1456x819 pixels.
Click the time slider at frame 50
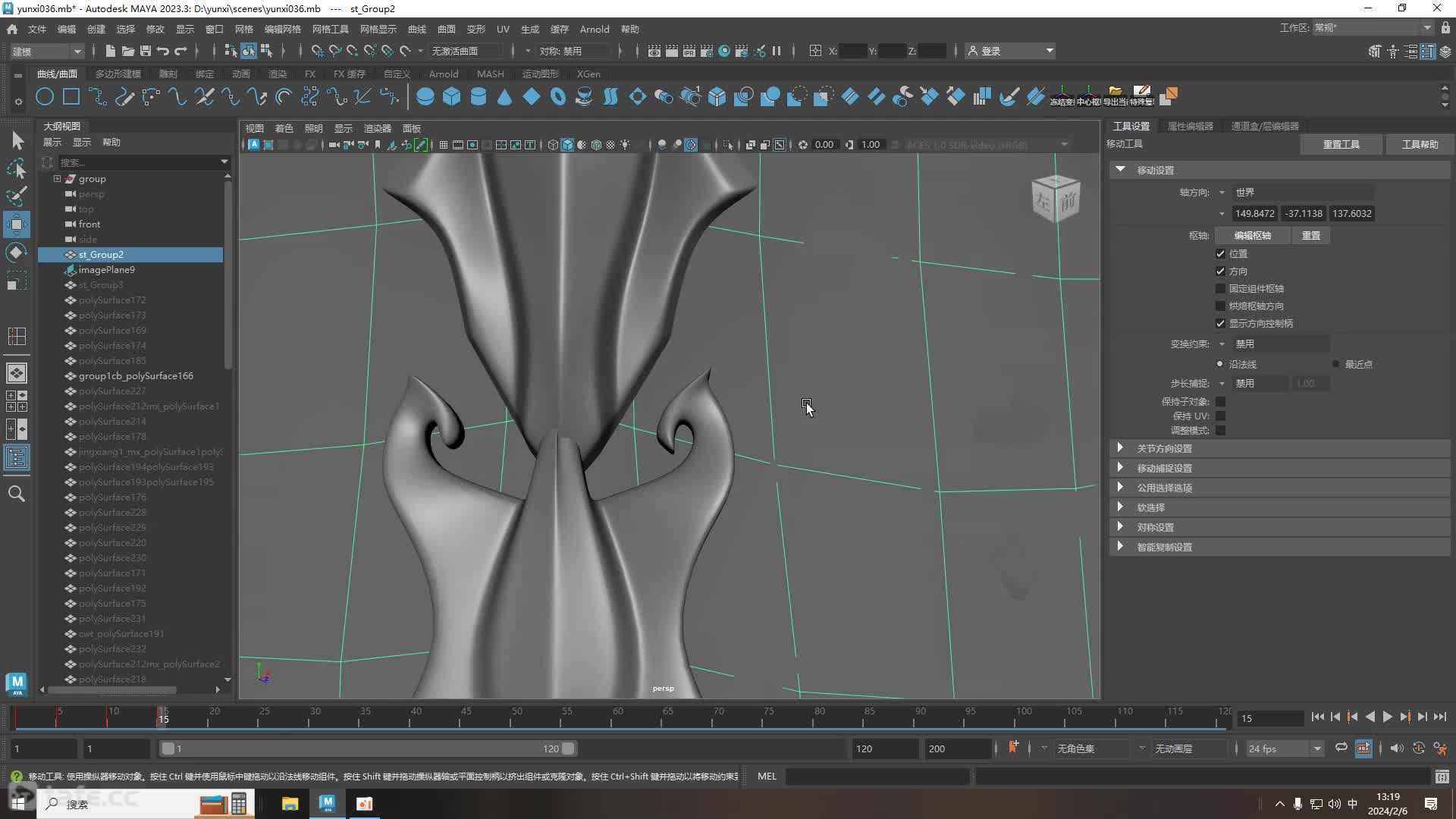coord(517,717)
